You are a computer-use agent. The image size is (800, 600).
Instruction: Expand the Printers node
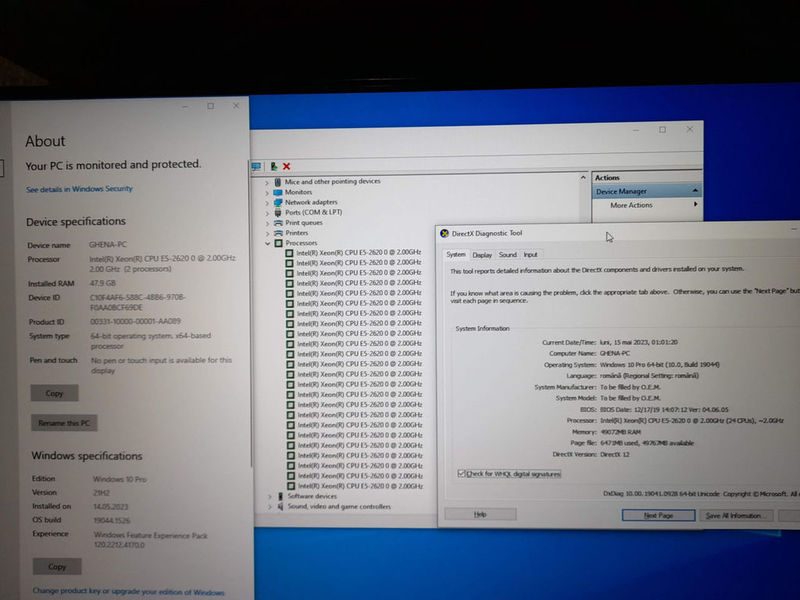(267, 234)
